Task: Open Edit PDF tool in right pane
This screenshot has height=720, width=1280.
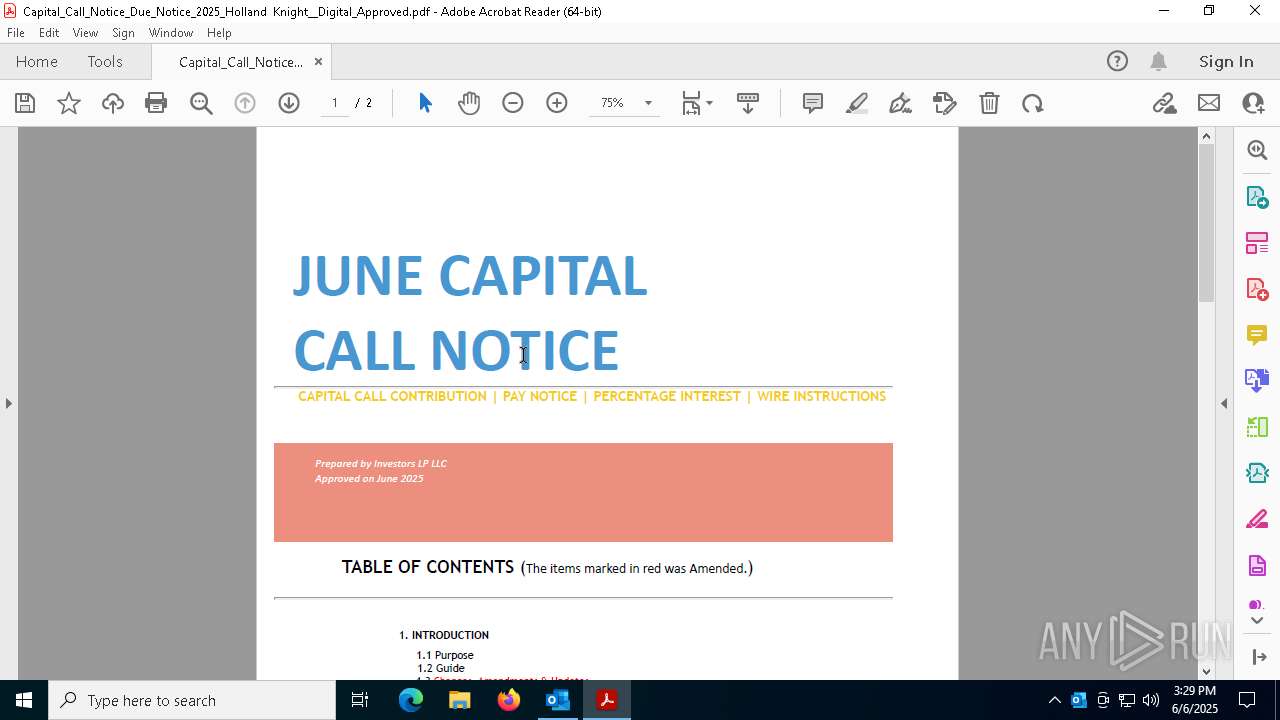Action: 1257,243
